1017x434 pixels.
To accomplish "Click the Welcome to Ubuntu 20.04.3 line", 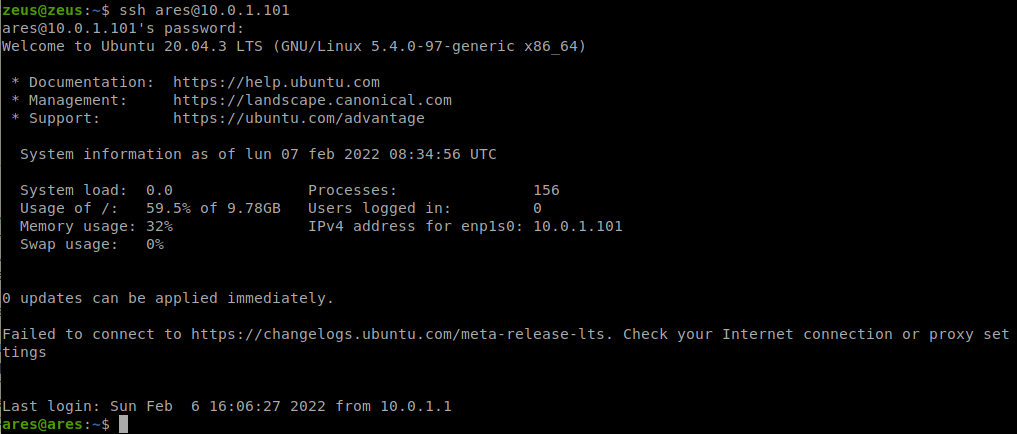I will coord(294,47).
